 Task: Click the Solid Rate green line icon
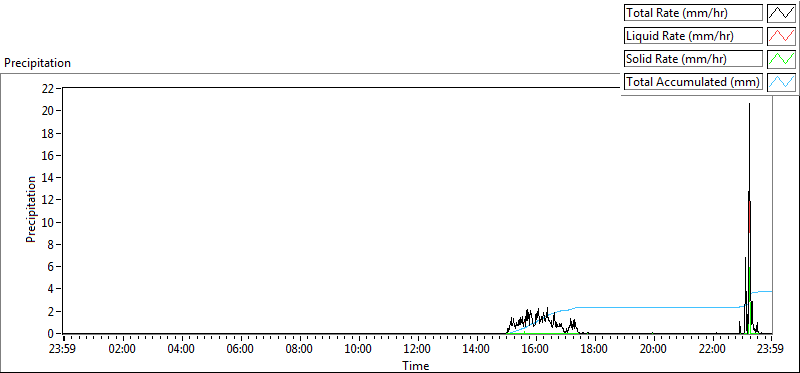pos(782,59)
